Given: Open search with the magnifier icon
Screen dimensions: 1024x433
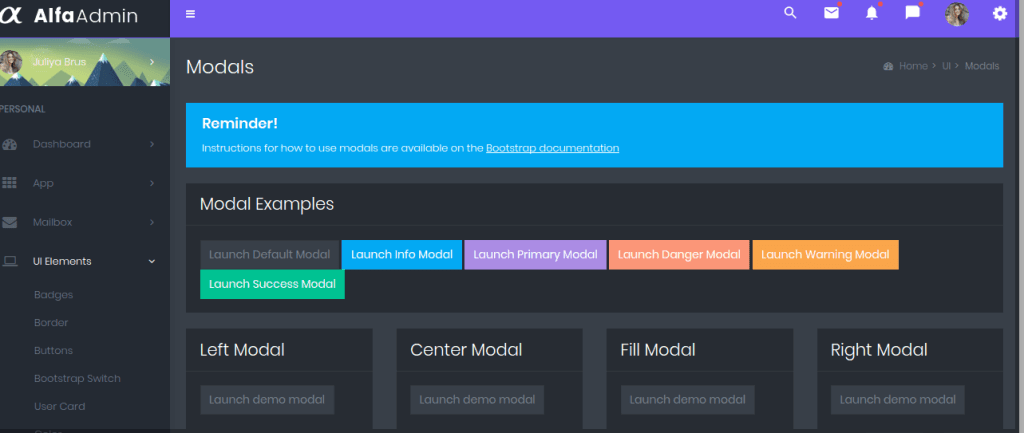Looking at the screenshot, I should (790, 13).
